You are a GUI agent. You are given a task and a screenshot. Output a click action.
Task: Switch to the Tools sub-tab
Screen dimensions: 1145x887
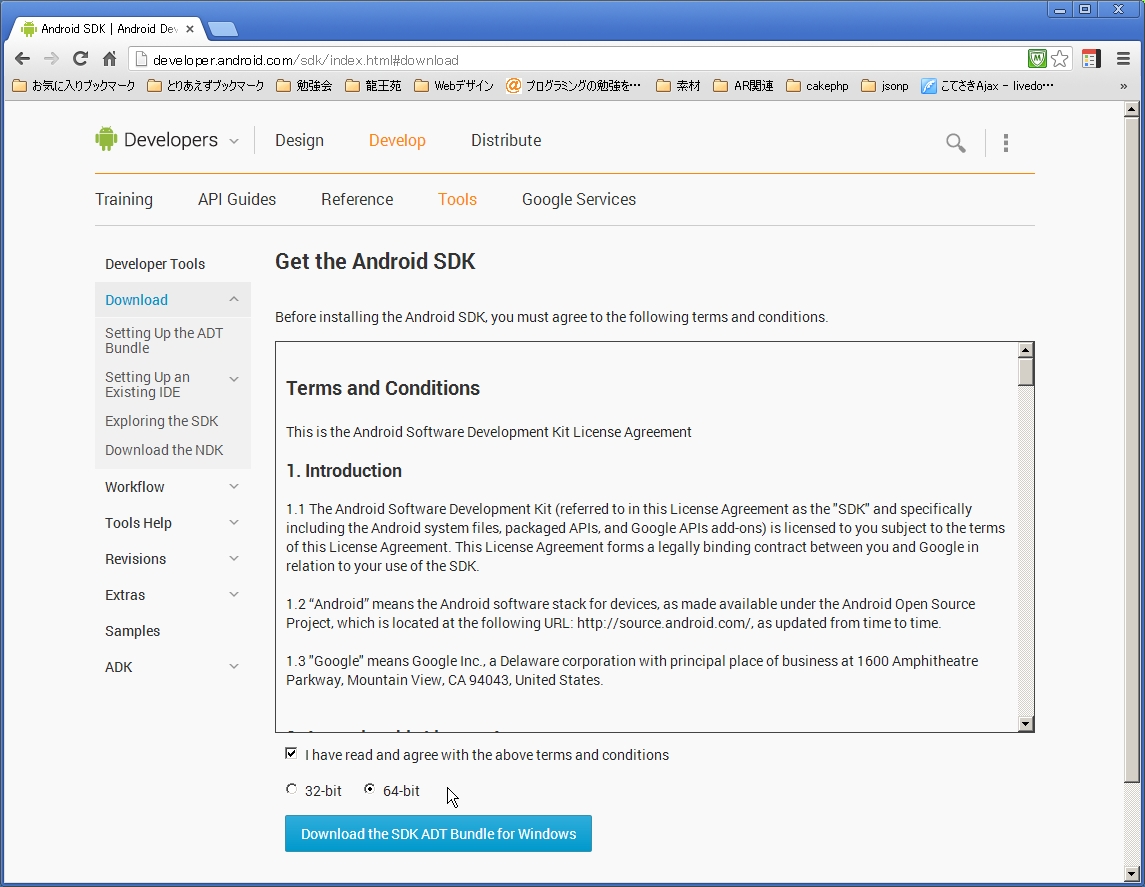click(x=457, y=199)
